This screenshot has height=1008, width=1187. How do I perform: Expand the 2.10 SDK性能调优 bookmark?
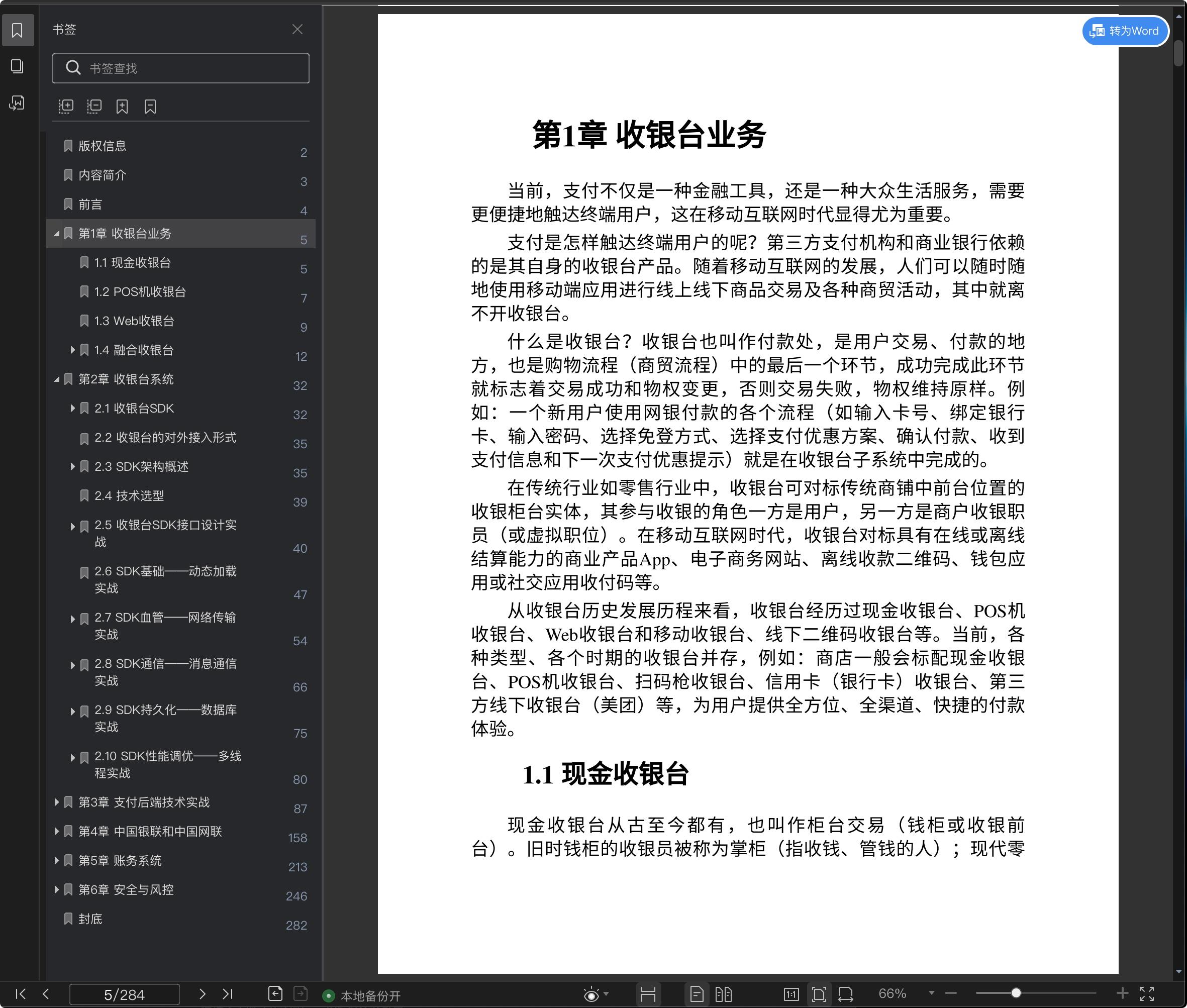[x=72, y=758]
